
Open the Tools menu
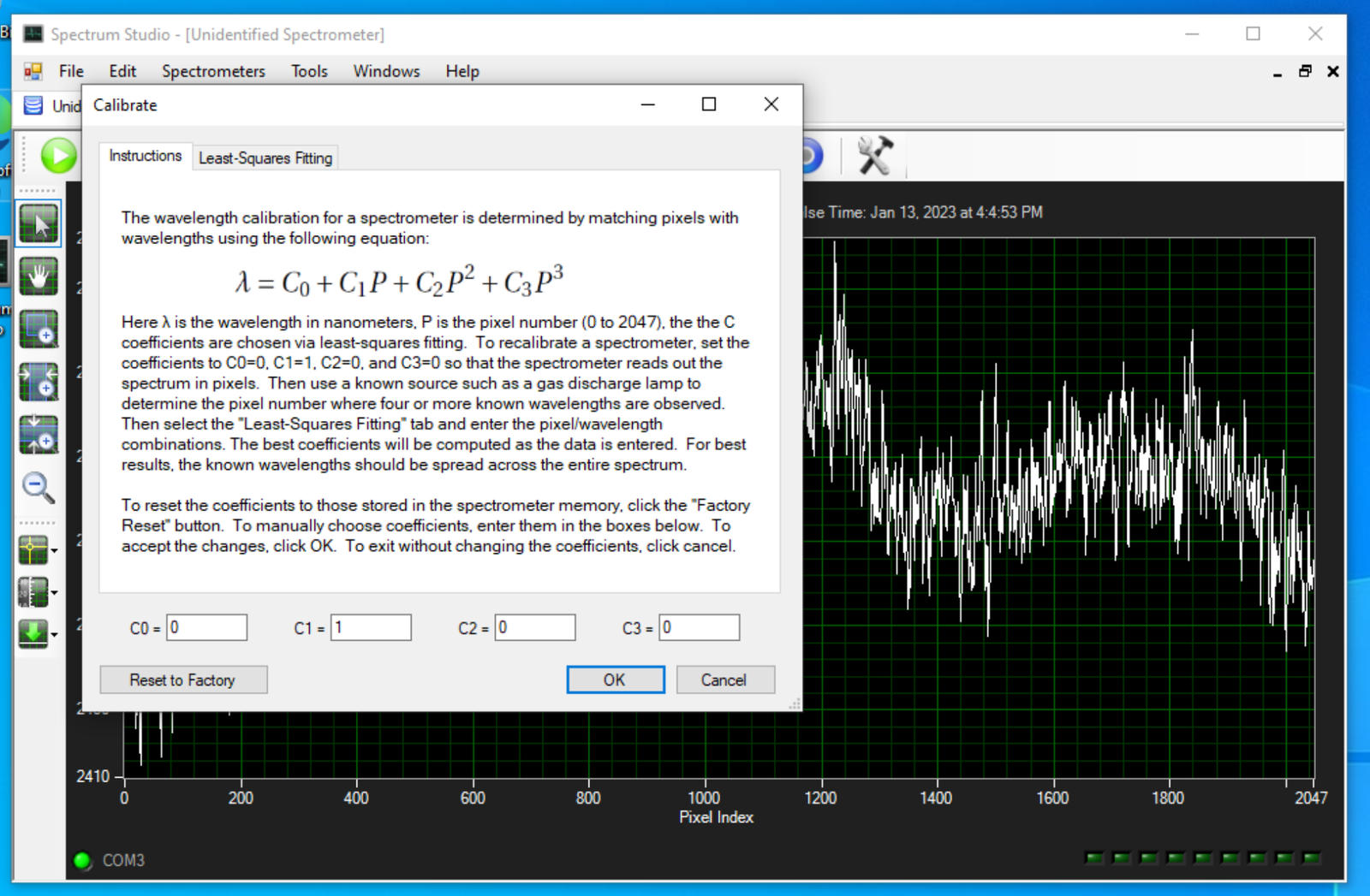pos(309,71)
